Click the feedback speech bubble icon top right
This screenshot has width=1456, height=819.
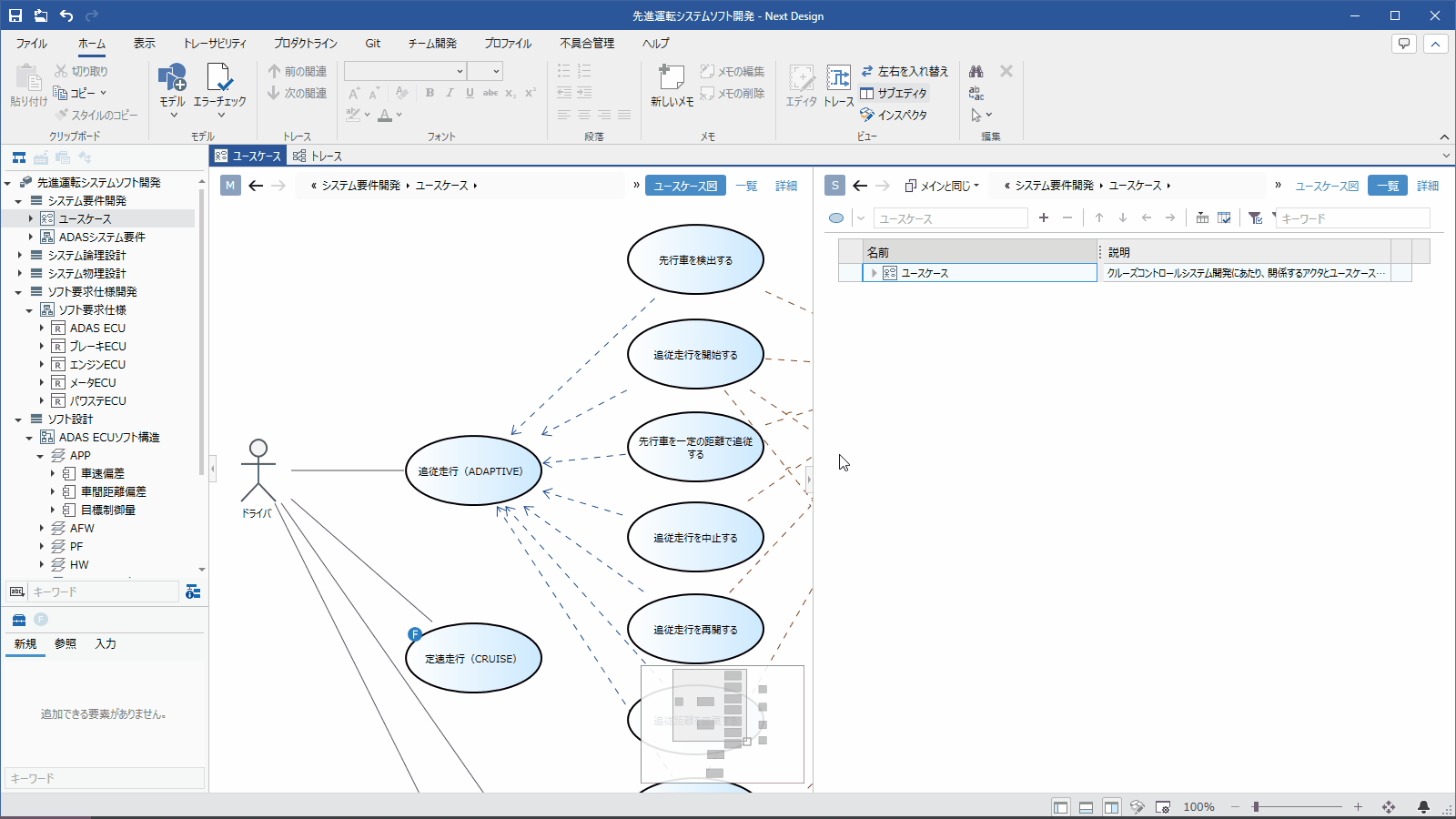pos(1404,43)
